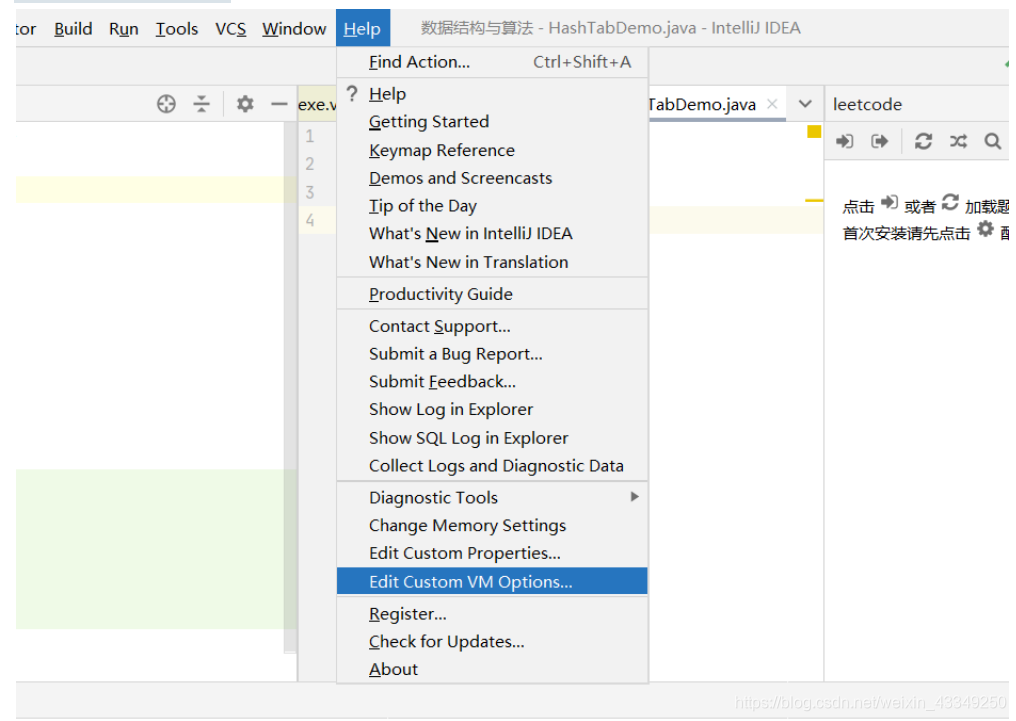Choose What's New in IntelliJ IDEA
This screenshot has height=721, width=1016.
pos(492,234)
